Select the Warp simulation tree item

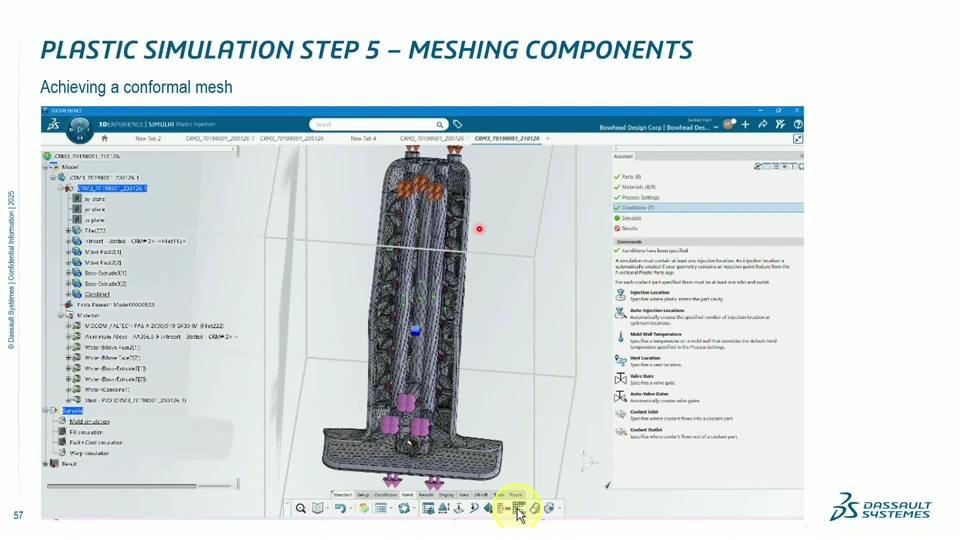coord(89,454)
